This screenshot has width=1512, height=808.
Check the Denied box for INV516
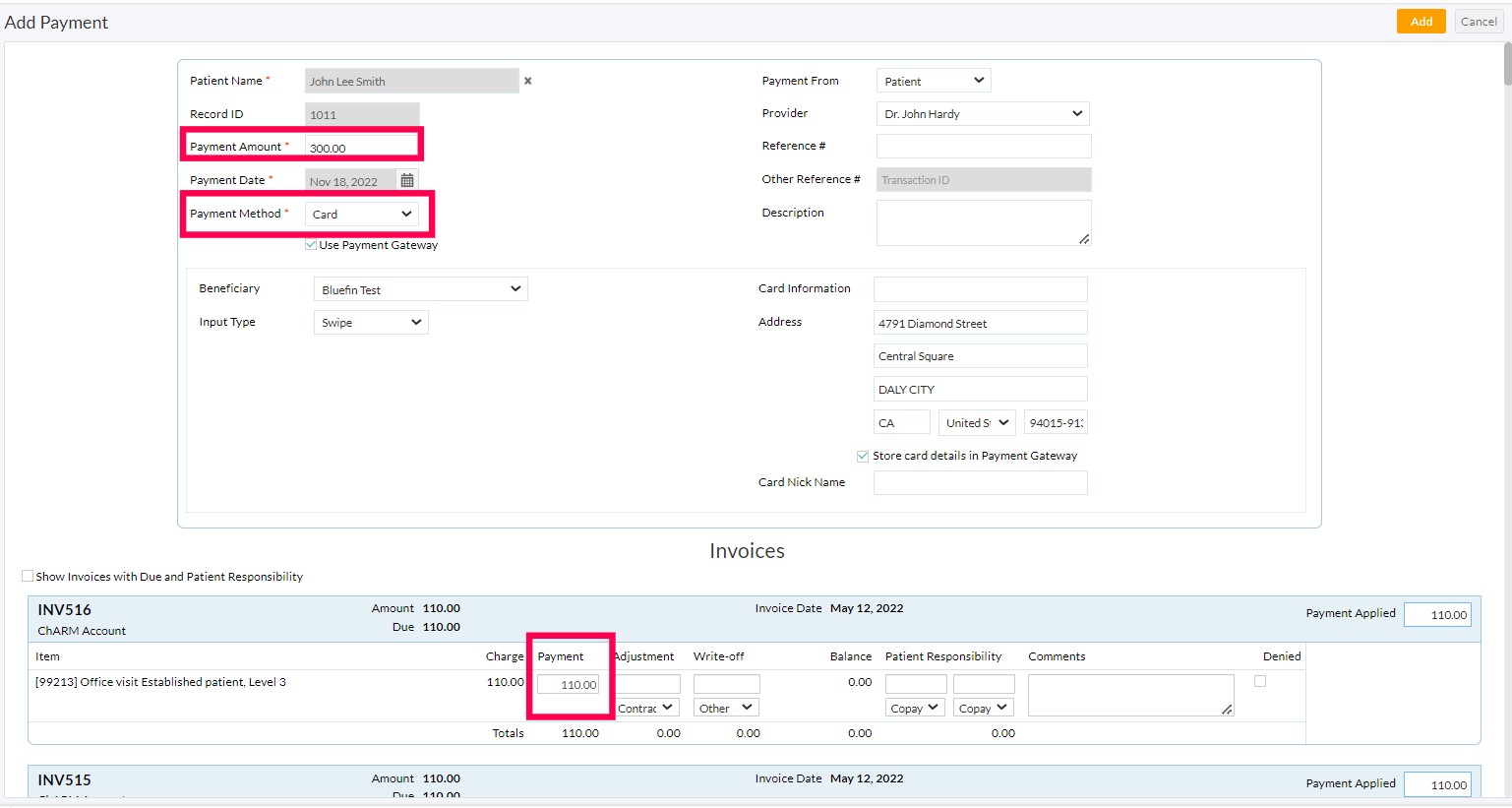point(1260,681)
